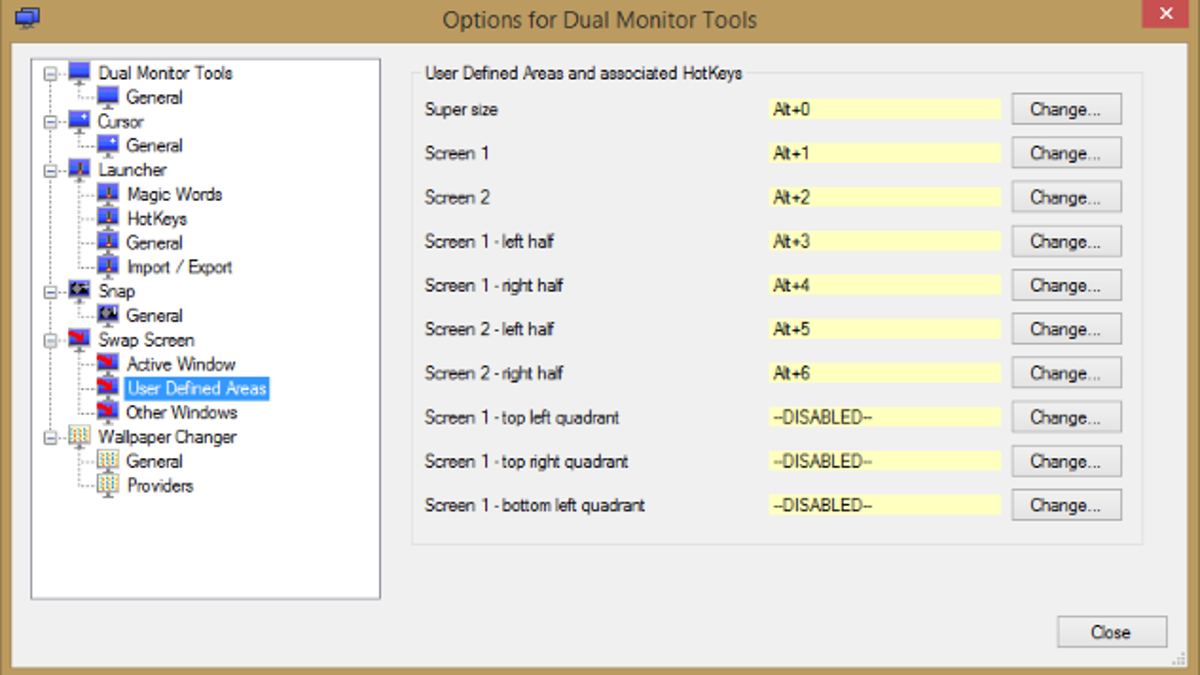Select Active Window under Swap Screen
The height and width of the screenshot is (675, 1200).
tap(181, 365)
